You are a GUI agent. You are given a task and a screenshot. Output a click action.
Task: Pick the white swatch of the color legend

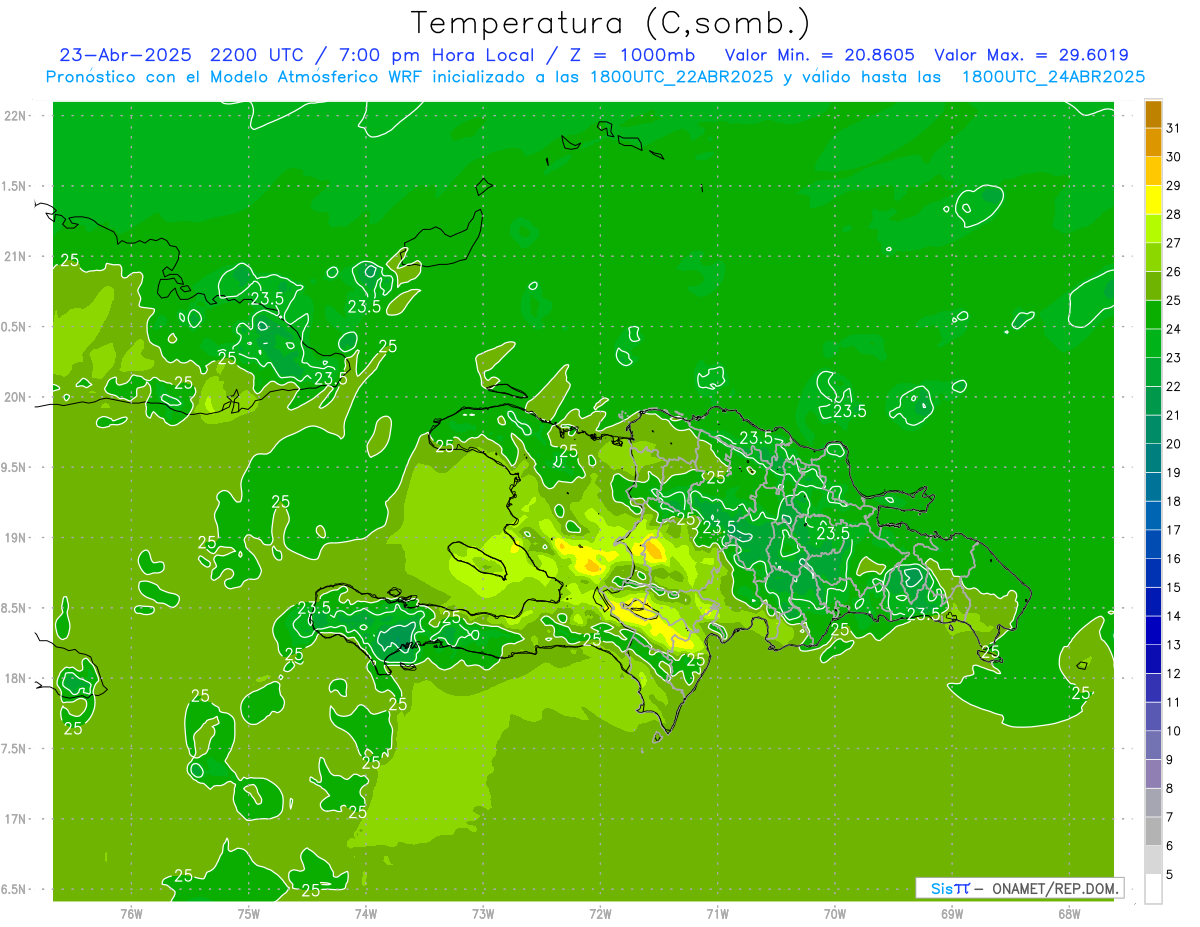pyautogui.click(x=1153, y=888)
